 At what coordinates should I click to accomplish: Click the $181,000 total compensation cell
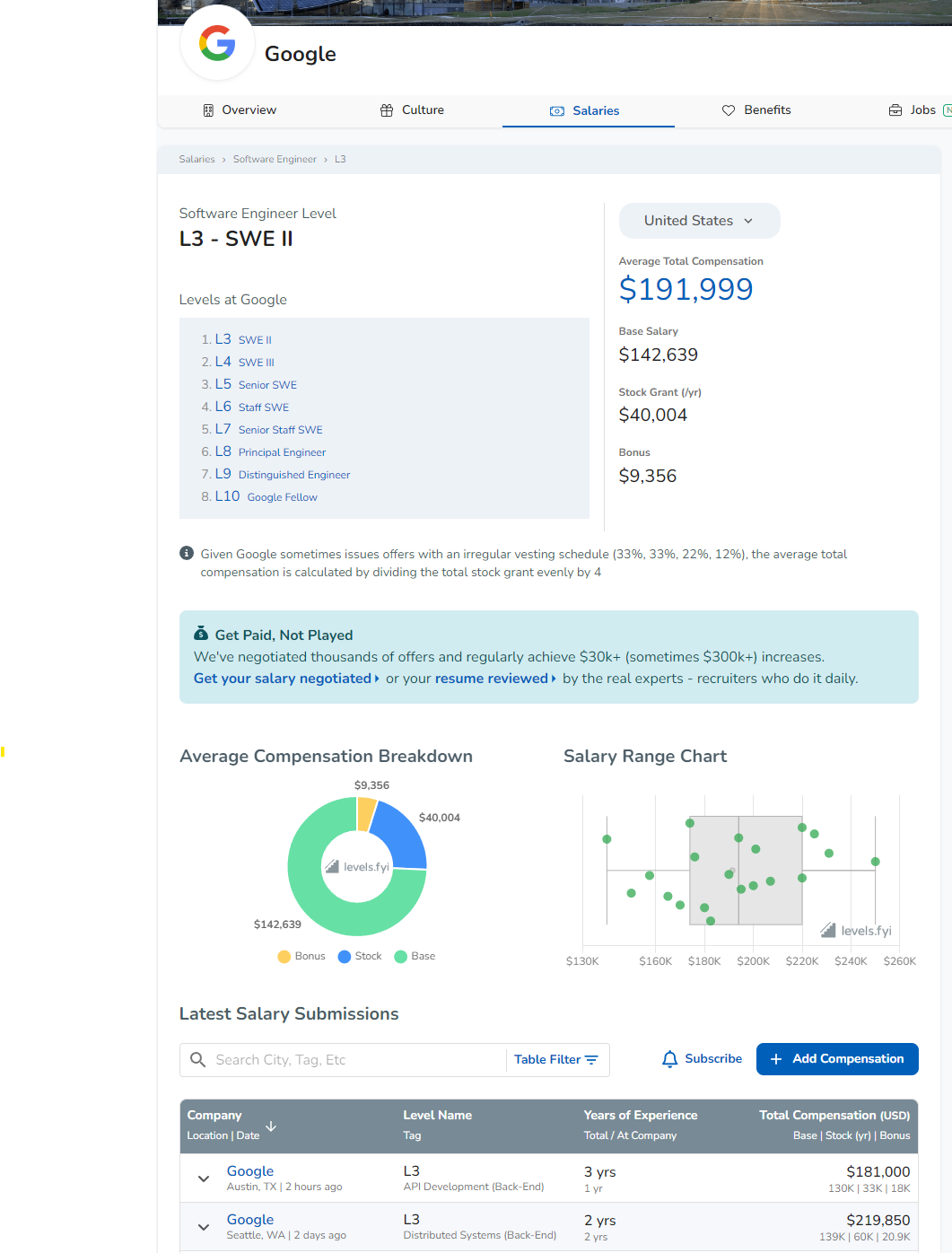(x=878, y=1171)
